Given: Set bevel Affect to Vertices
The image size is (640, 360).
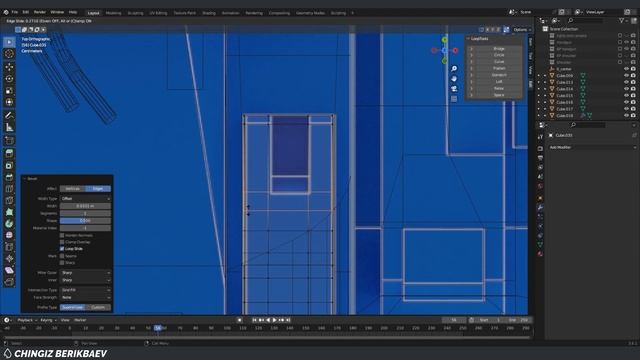Looking at the screenshot, I should 72,189.
